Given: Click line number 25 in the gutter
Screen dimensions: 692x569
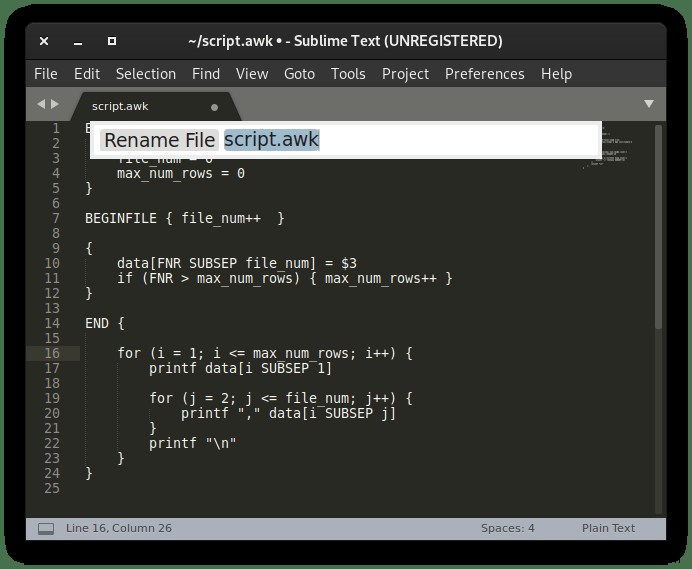Looking at the screenshot, I should tap(52, 488).
